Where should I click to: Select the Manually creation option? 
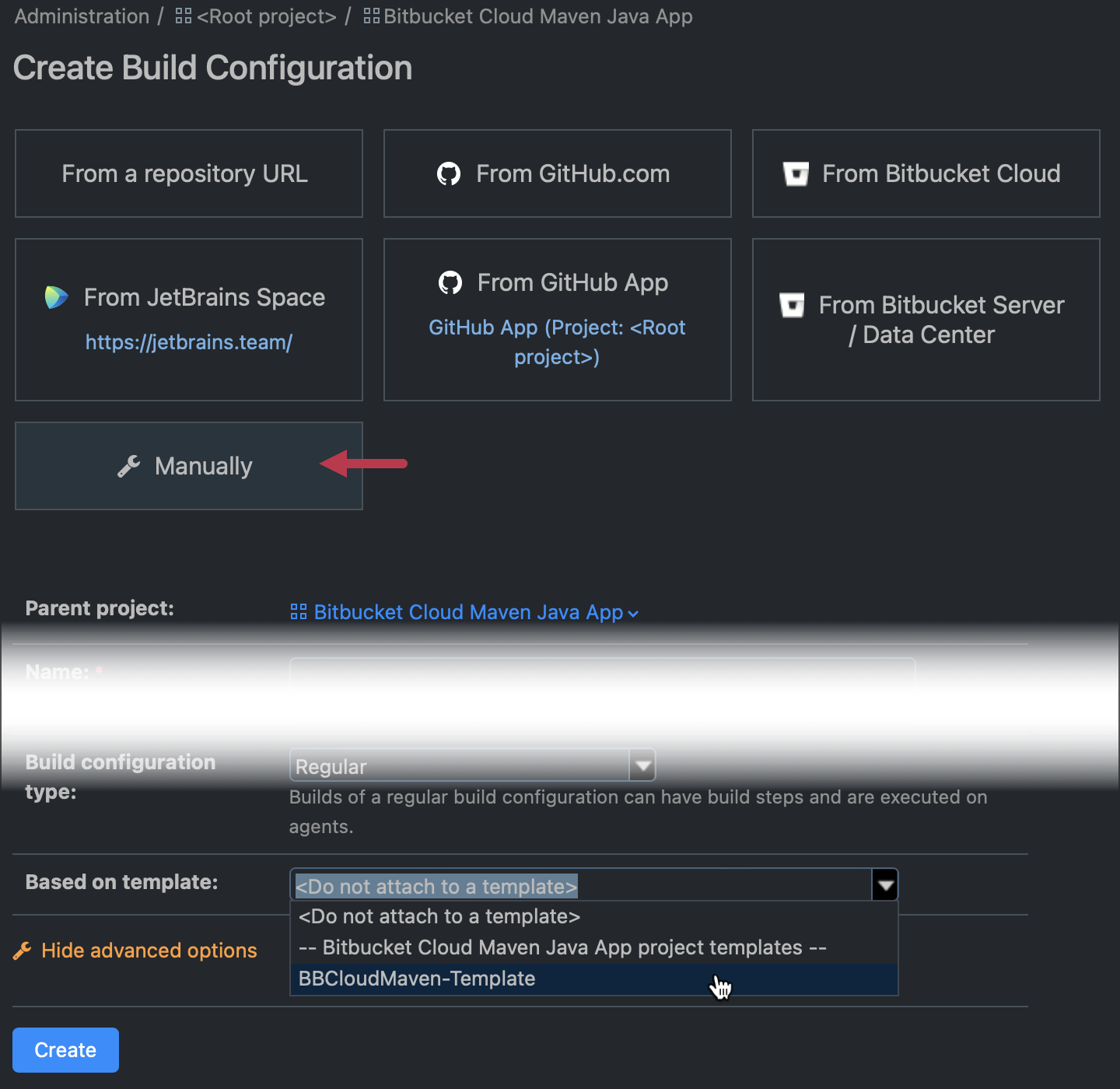(x=189, y=466)
